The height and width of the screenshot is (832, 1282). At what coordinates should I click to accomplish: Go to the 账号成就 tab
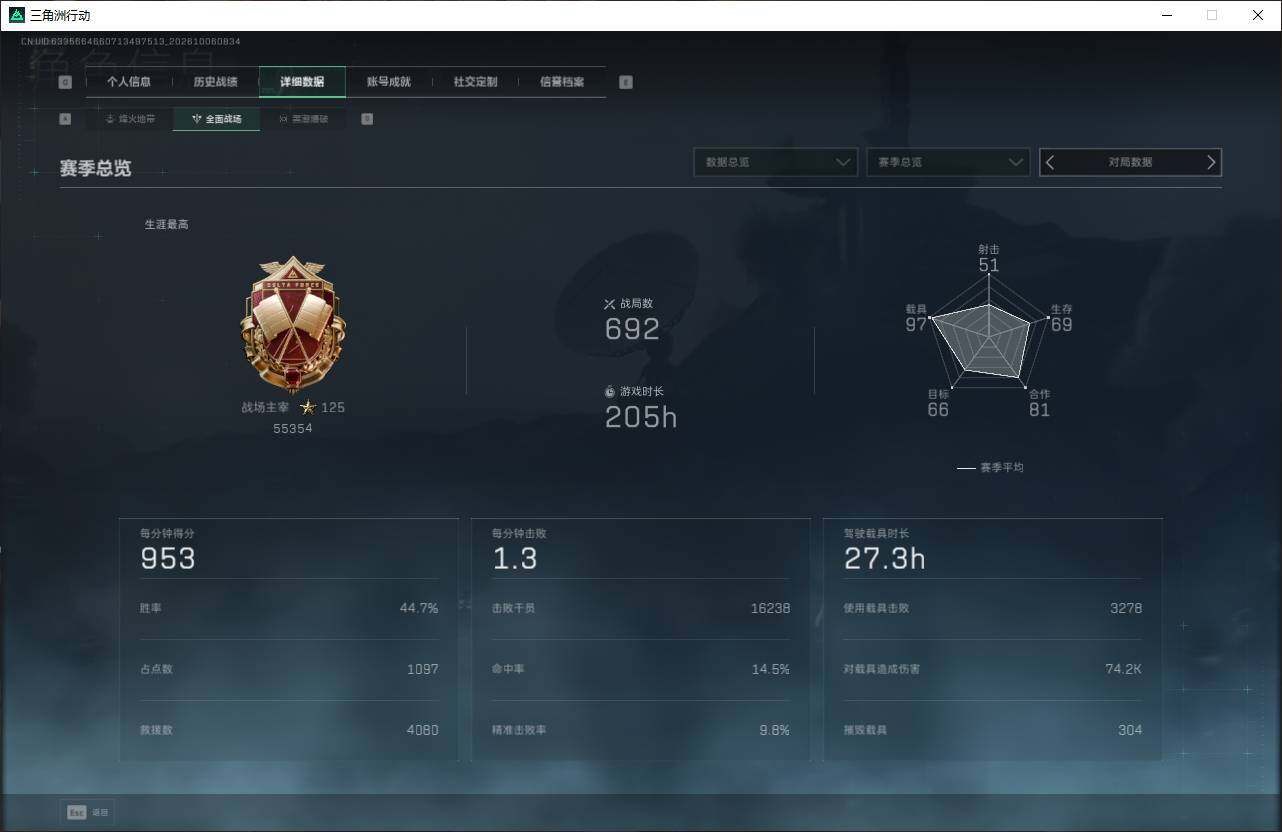coord(389,82)
